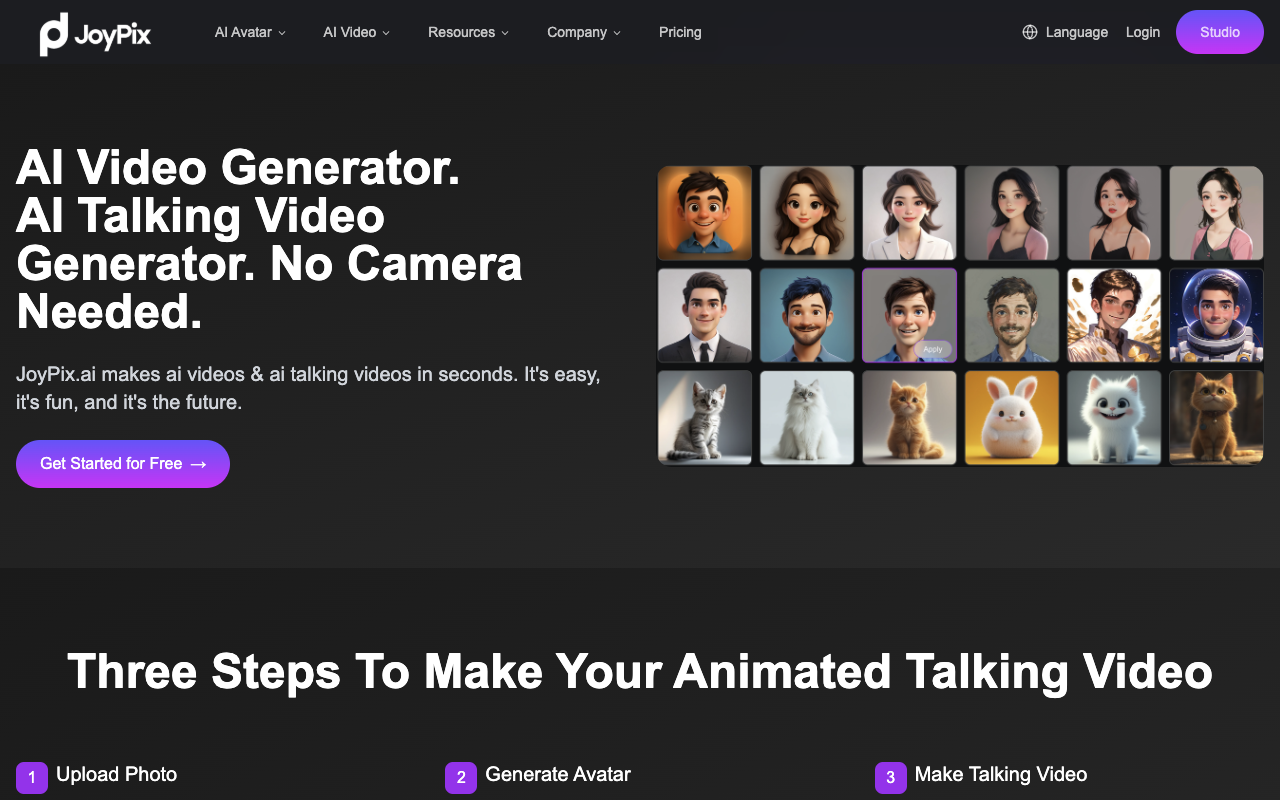
Task: Open the Resources dropdown
Action: tap(468, 32)
